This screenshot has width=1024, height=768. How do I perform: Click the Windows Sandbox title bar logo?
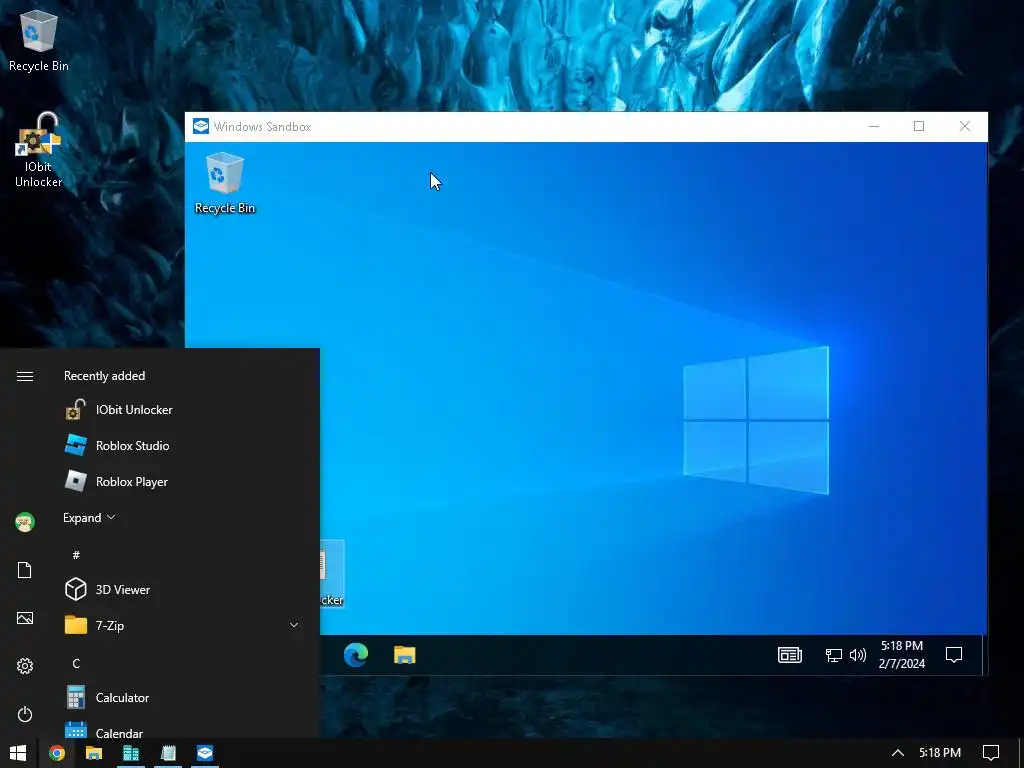click(x=201, y=126)
